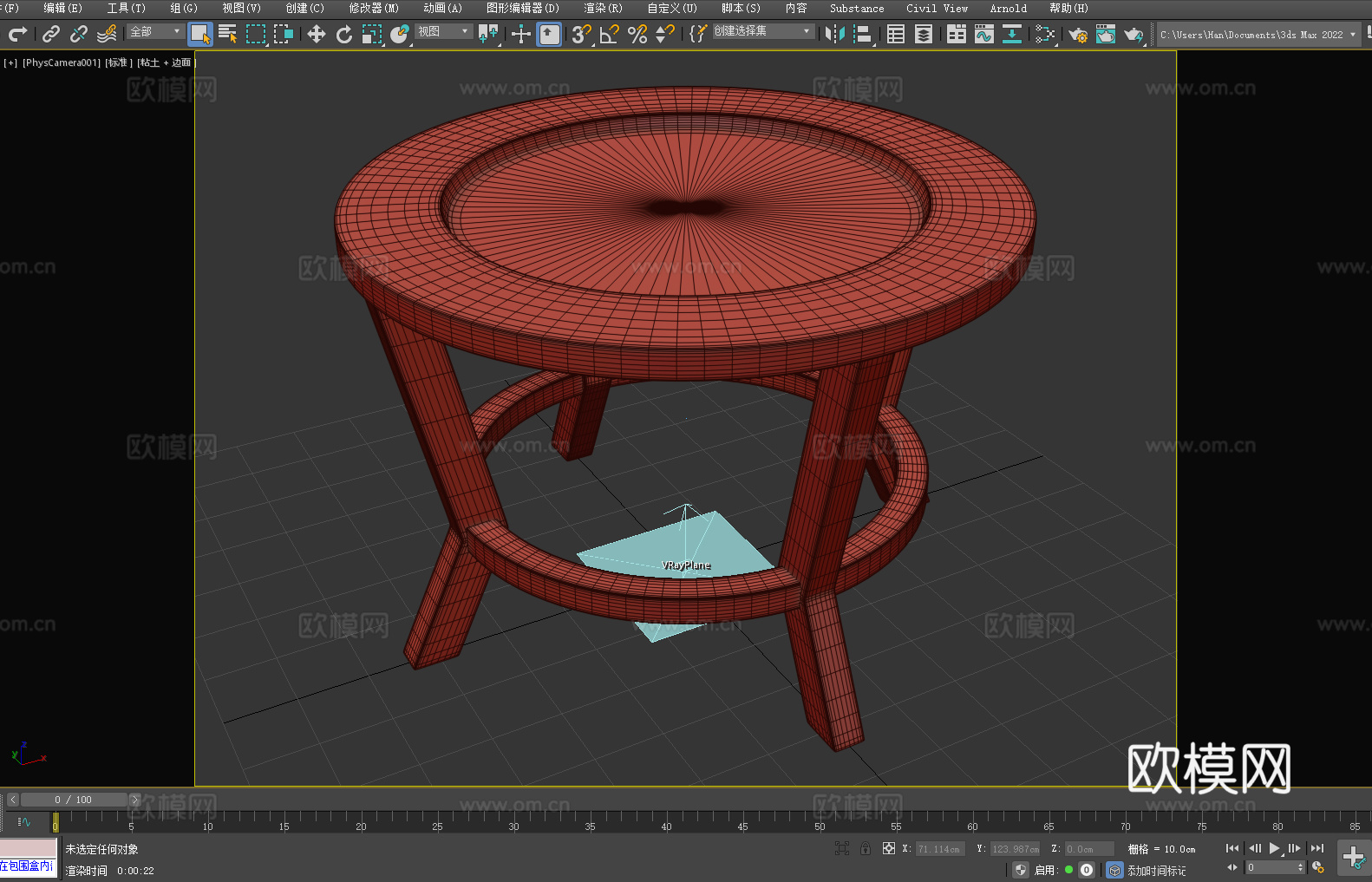Viewport: 1372px width, 882px height.
Task: Open the 工具(T) menu
Action: coord(126,8)
